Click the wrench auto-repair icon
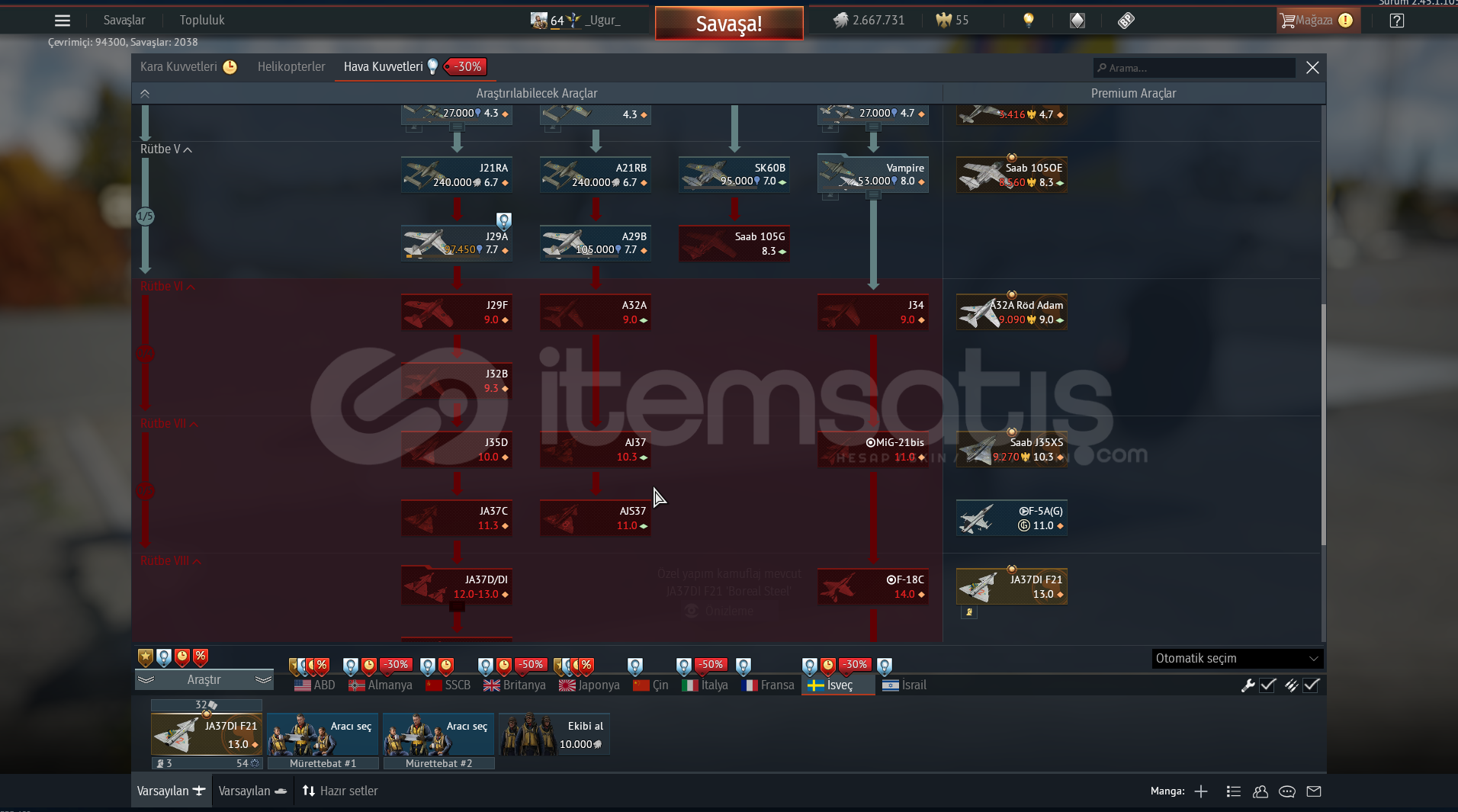1458x812 pixels. [x=1248, y=685]
